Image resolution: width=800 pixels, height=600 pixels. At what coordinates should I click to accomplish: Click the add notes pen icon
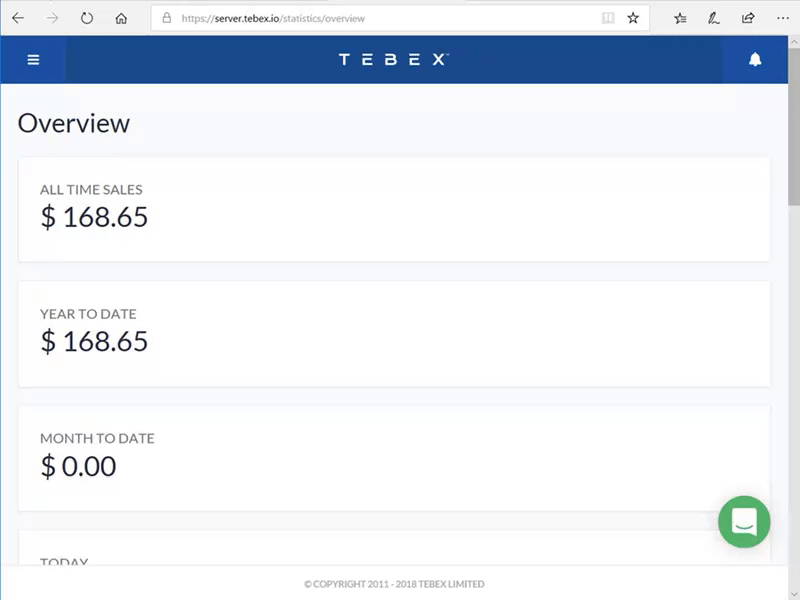point(714,18)
